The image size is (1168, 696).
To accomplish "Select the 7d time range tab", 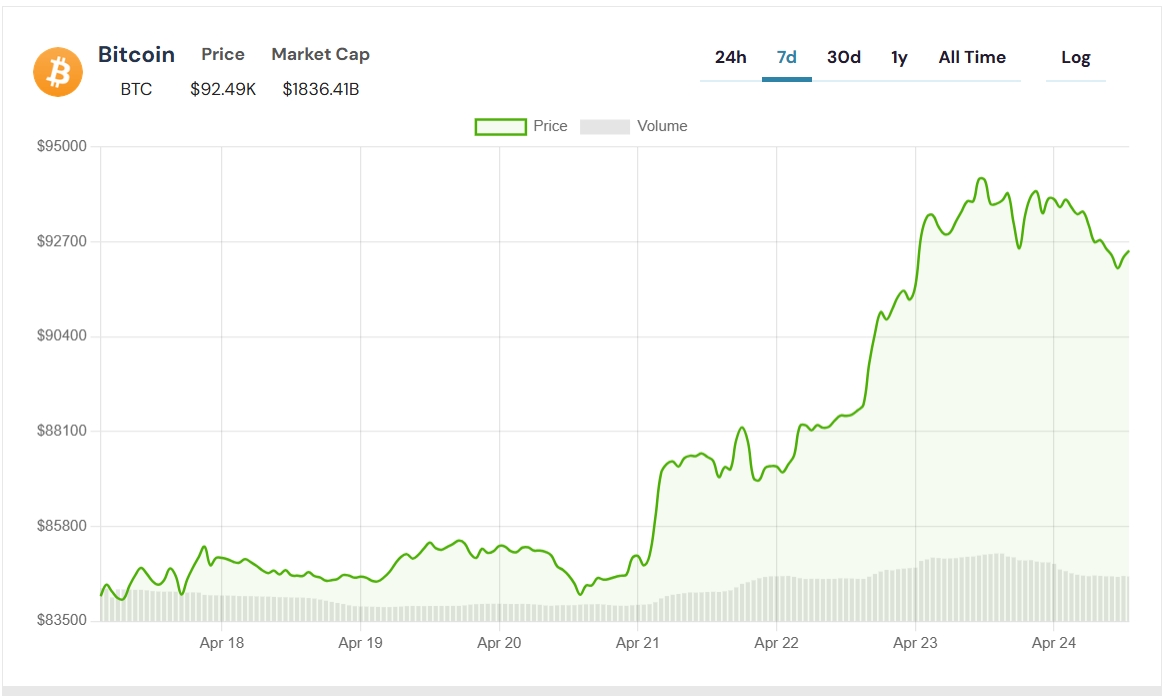I will click(x=787, y=57).
